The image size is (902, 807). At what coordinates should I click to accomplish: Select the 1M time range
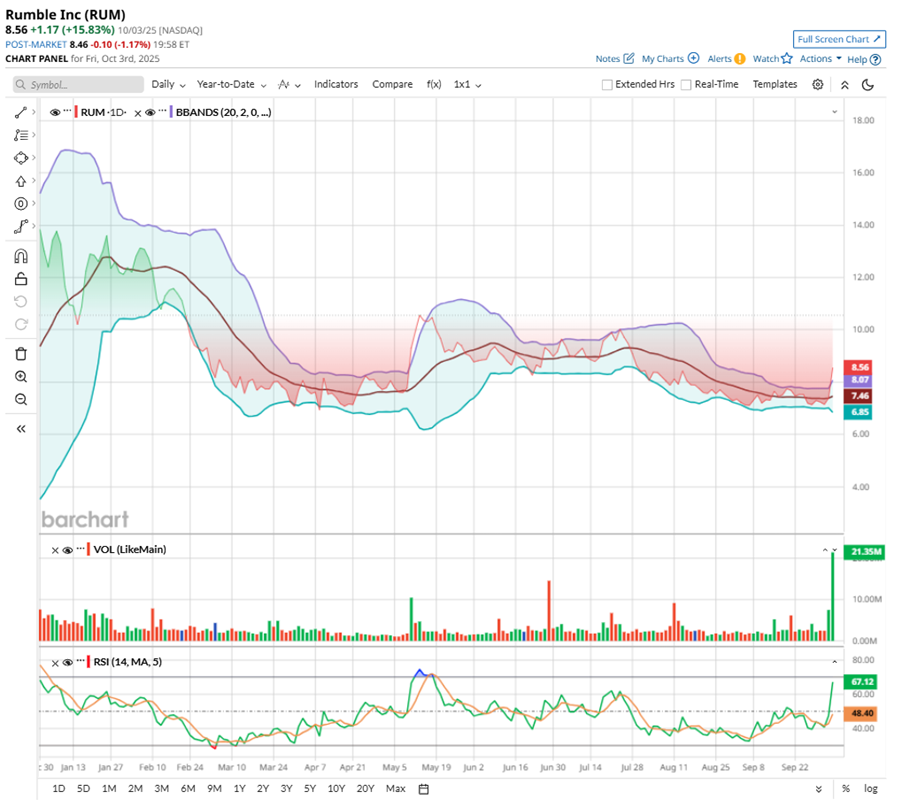coord(109,789)
